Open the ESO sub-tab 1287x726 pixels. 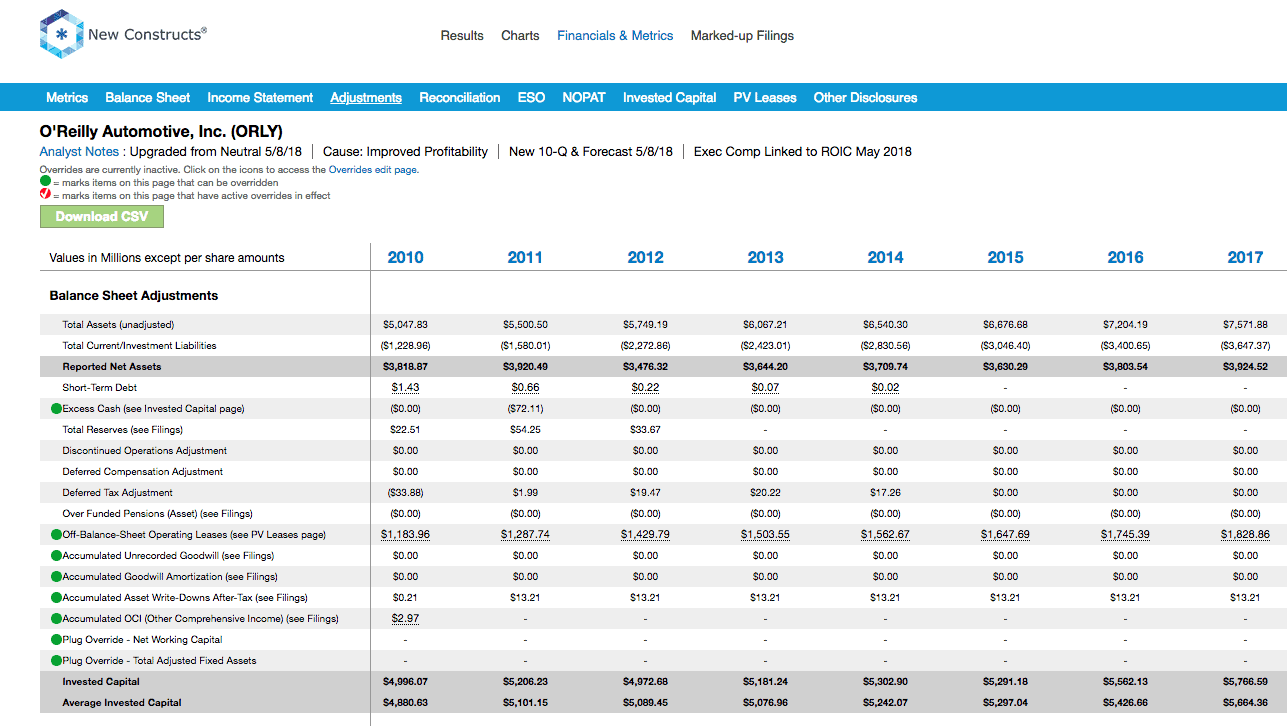531,97
